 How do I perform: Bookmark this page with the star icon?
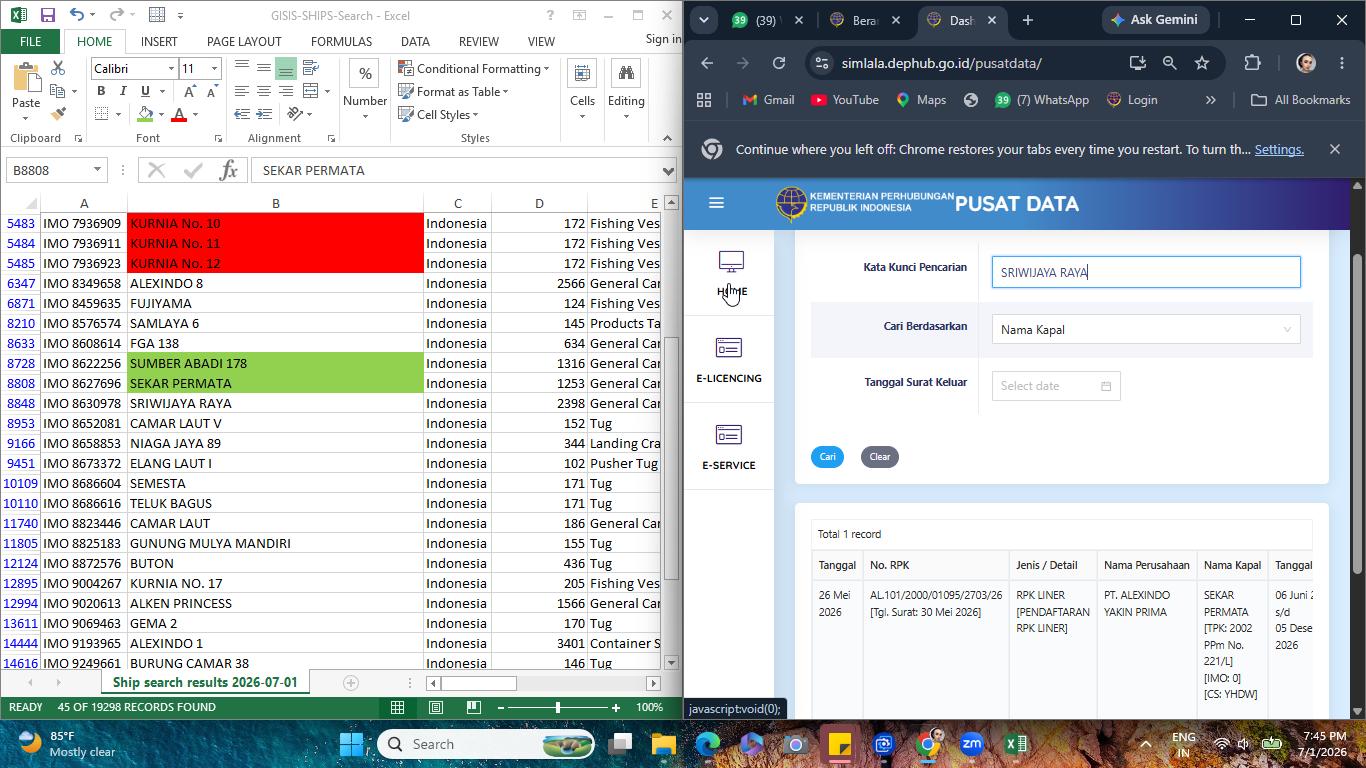click(x=1202, y=63)
